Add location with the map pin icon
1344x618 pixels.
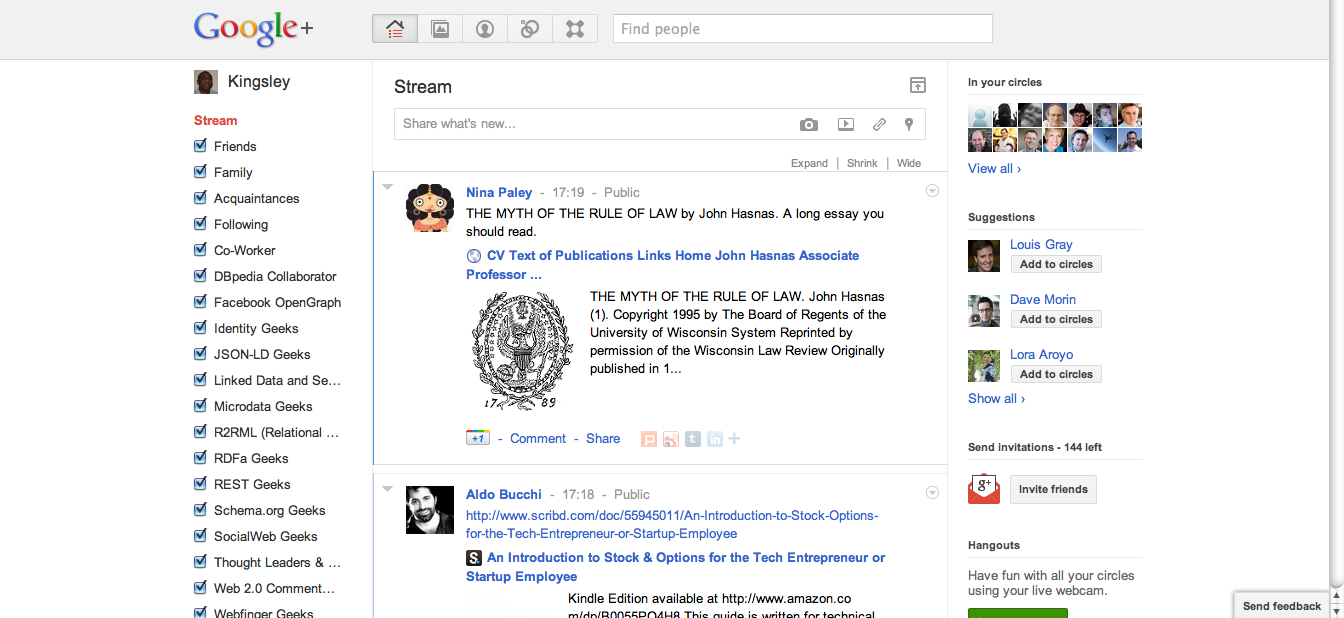point(909,125)
